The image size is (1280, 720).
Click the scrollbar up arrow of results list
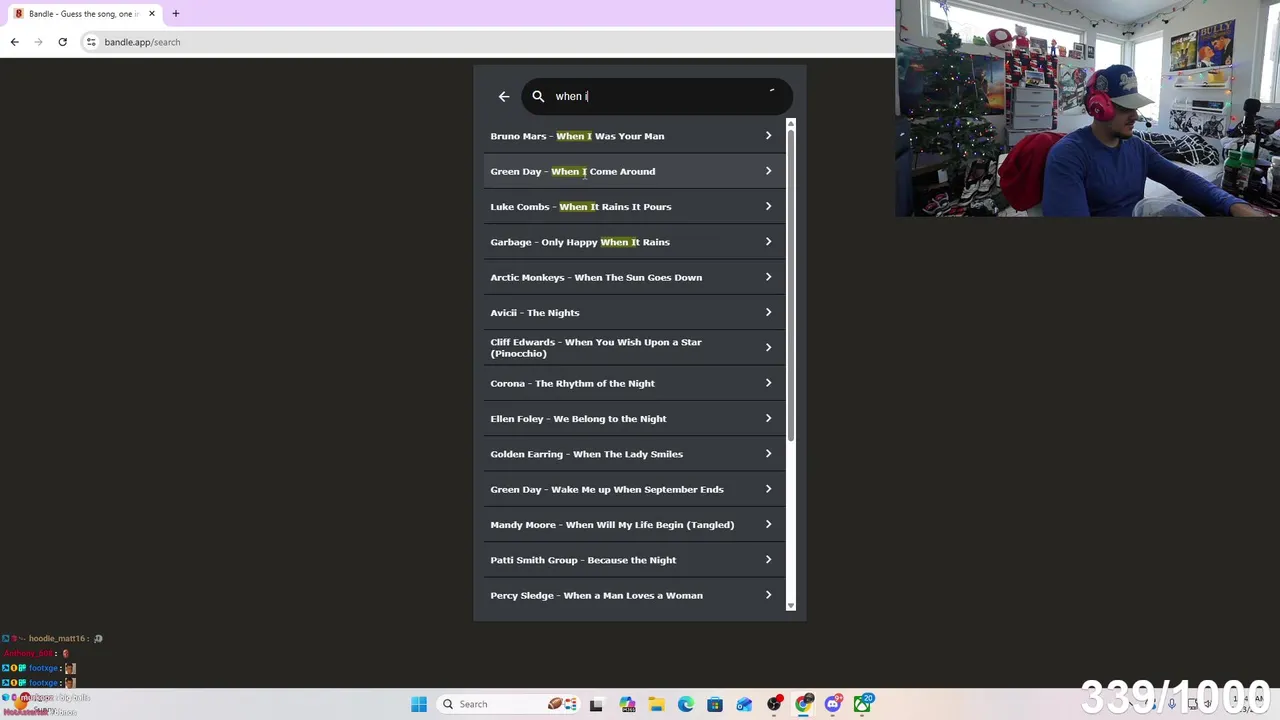tap(791, 124)
